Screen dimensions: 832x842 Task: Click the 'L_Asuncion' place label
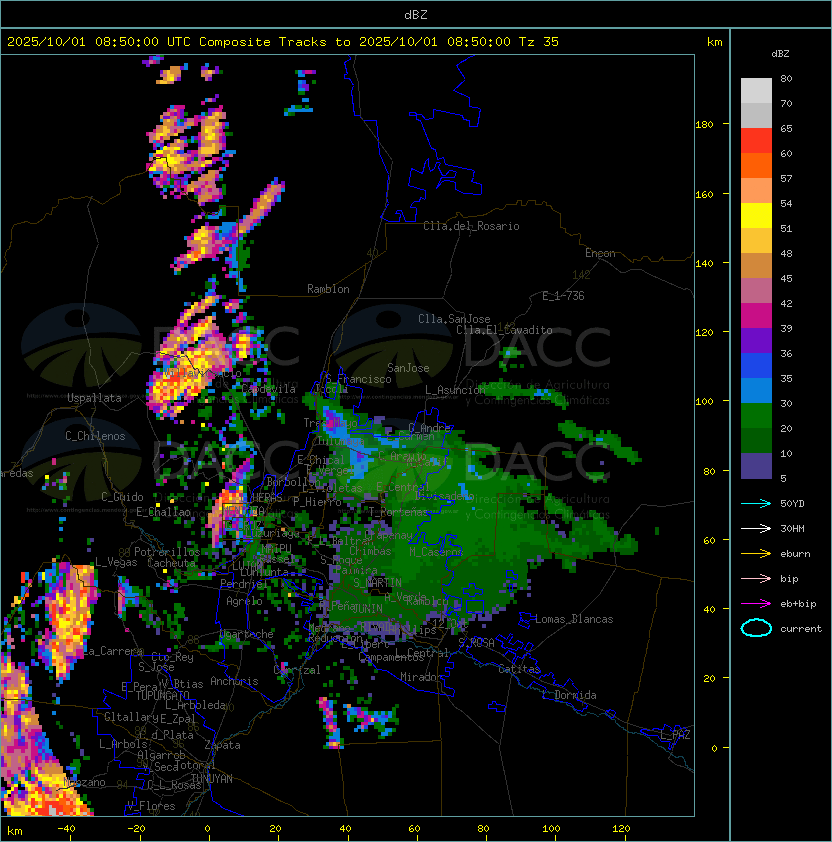pos(455,390)
